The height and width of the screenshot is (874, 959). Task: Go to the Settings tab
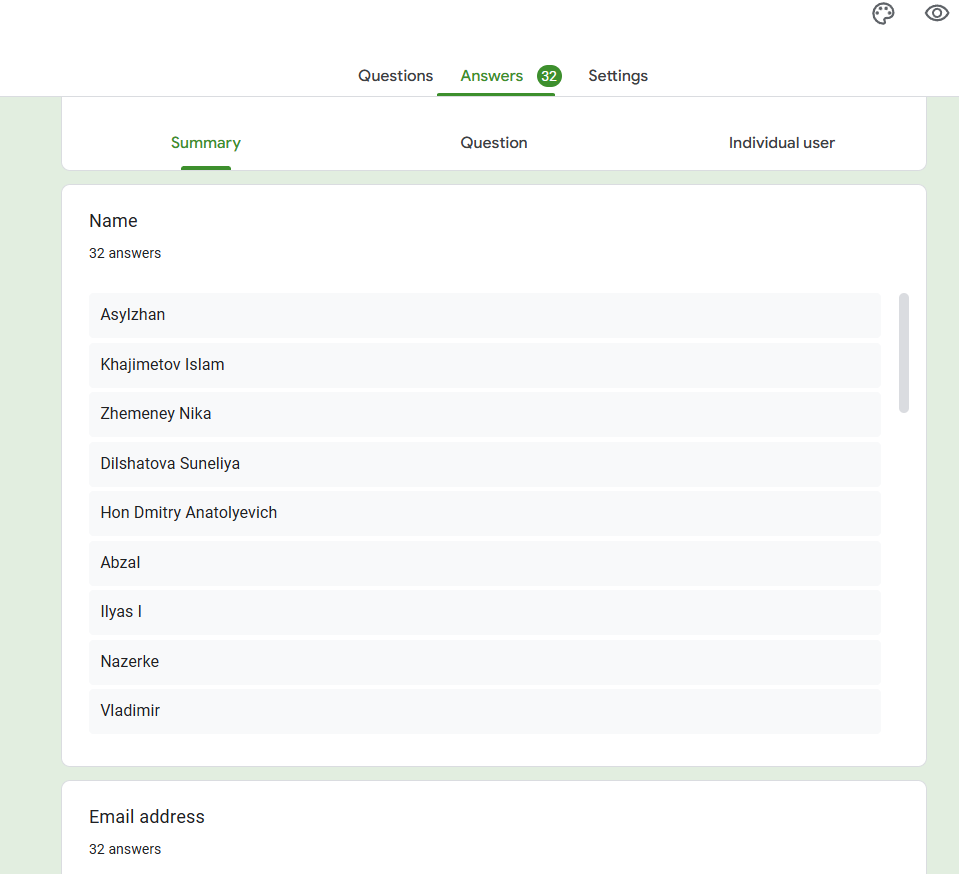click(x=617, y=76)
